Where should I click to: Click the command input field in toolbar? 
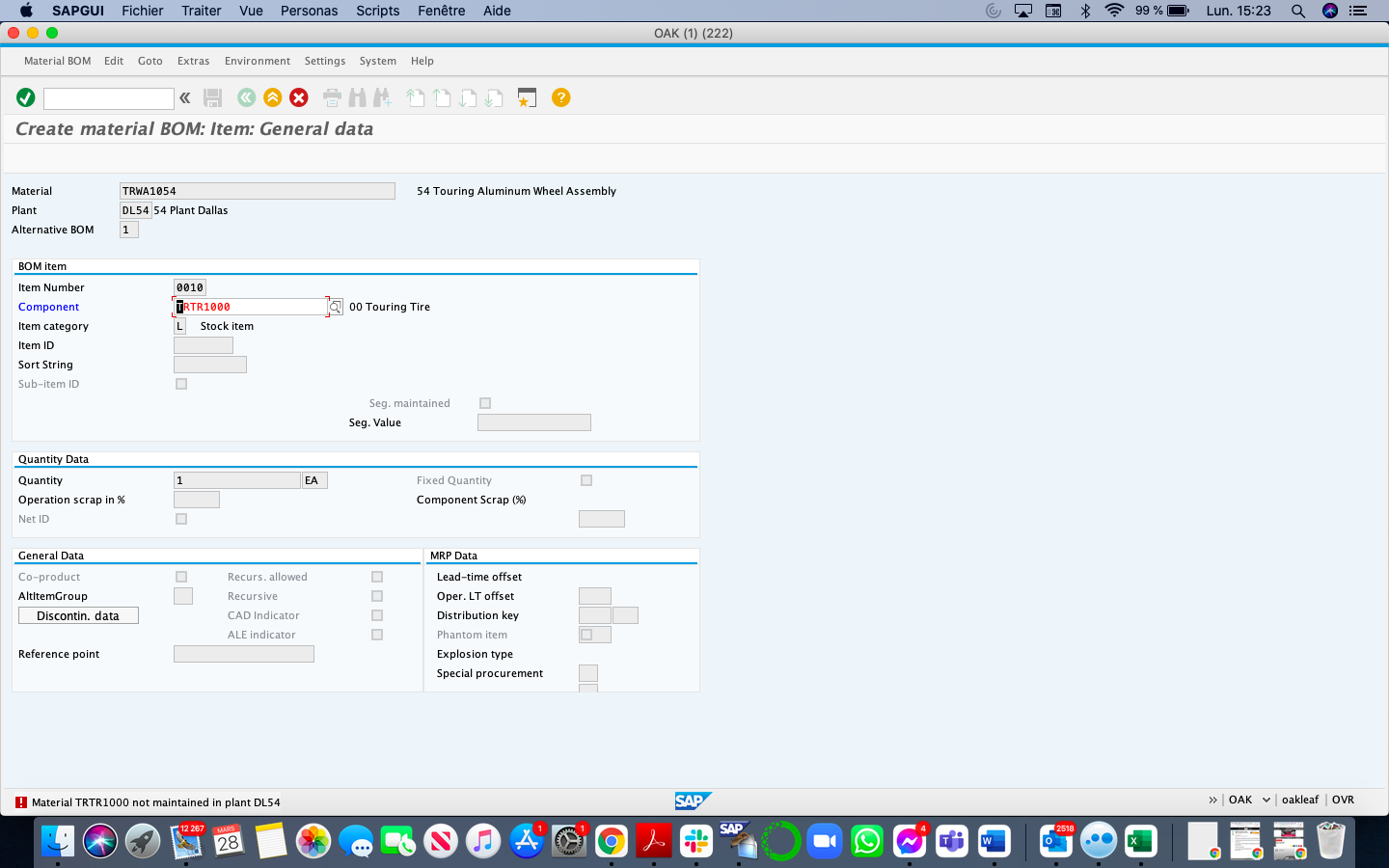[x=109, y=98]
